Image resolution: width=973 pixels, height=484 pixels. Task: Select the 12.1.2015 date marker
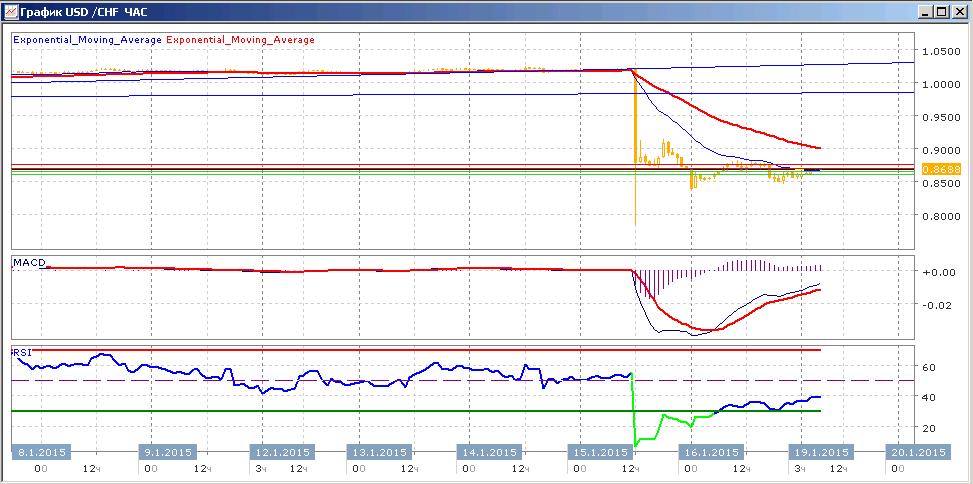coord(279,452)
